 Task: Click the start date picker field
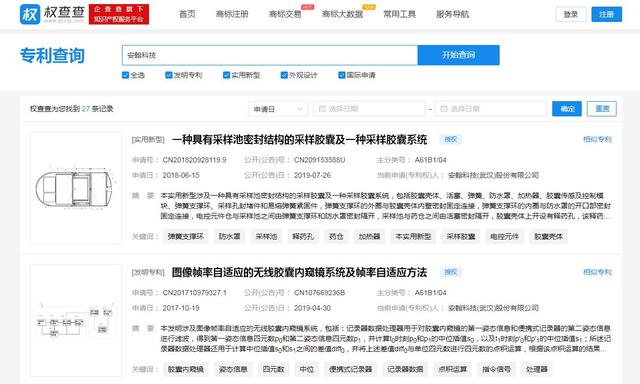(369, 109)
